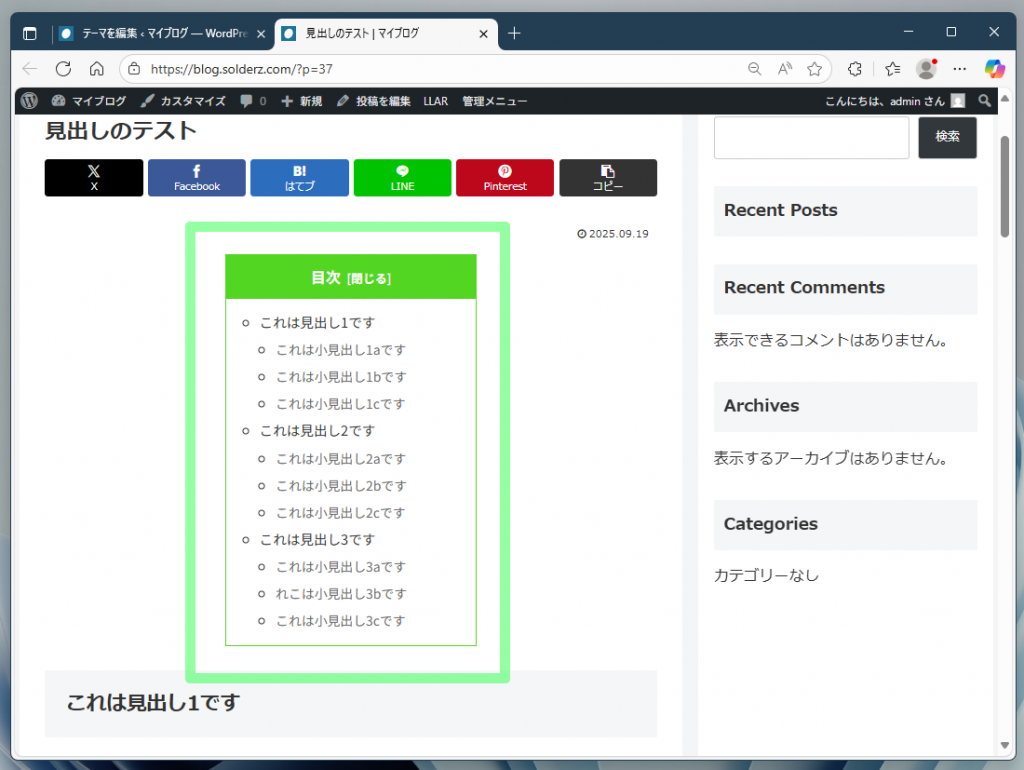The height and width of the screenshot is (770, 1024).
Task: Click the search magnifier icon in the admin bar
Action: pos(985,100)
